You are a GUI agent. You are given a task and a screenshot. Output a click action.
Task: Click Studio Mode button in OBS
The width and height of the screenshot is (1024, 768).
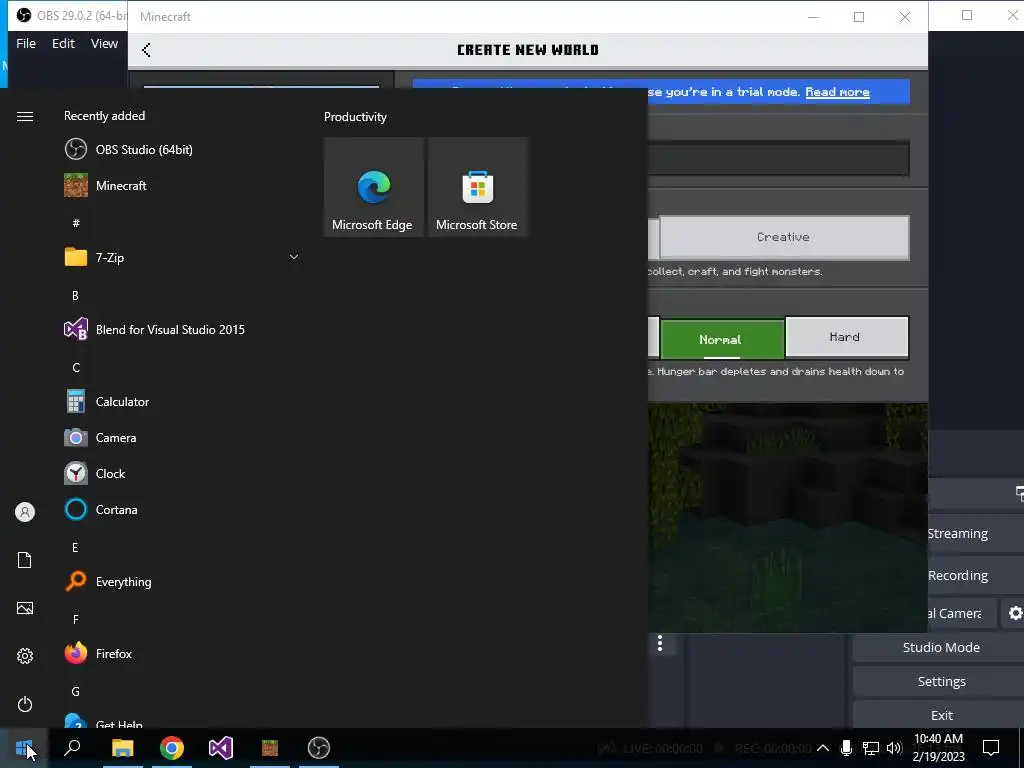[x=939, y=647]
